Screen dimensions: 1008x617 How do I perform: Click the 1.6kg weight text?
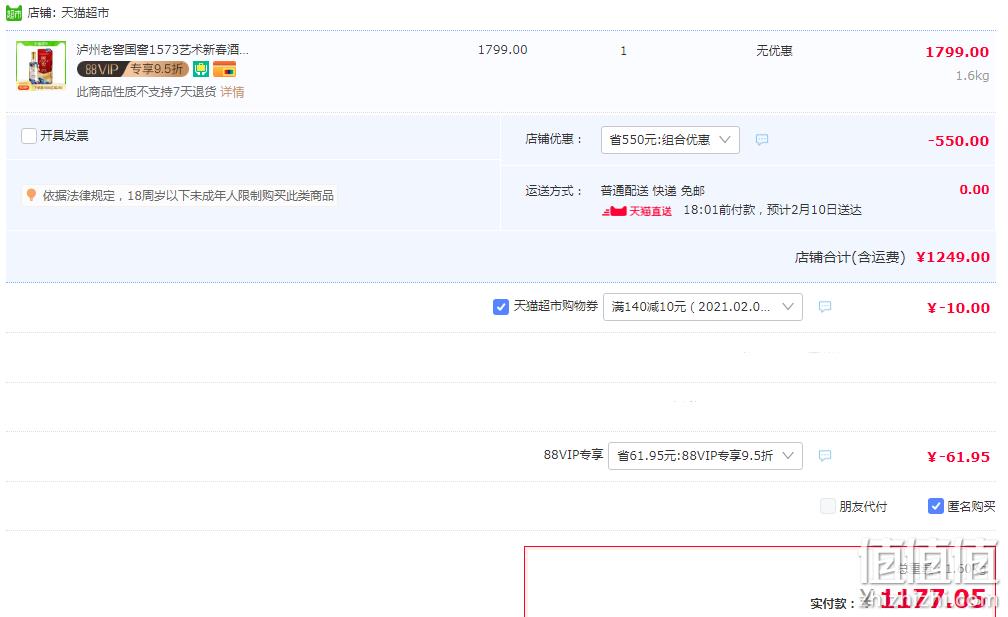[x=972, y=75]
